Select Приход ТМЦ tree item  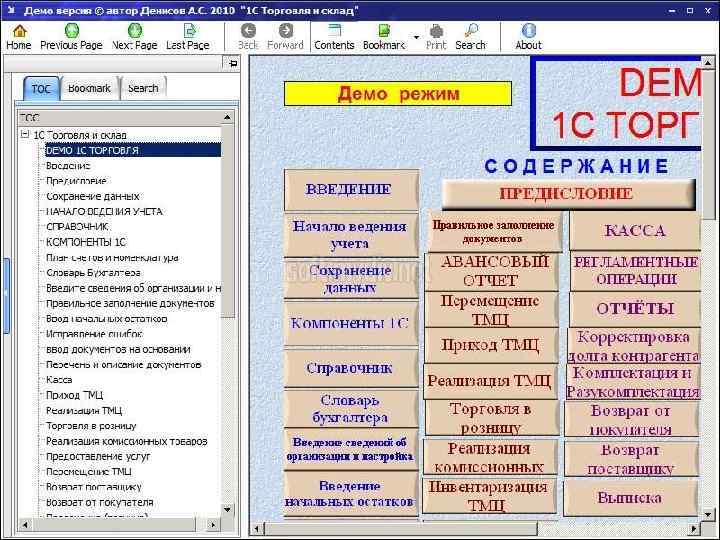[74, 395]
